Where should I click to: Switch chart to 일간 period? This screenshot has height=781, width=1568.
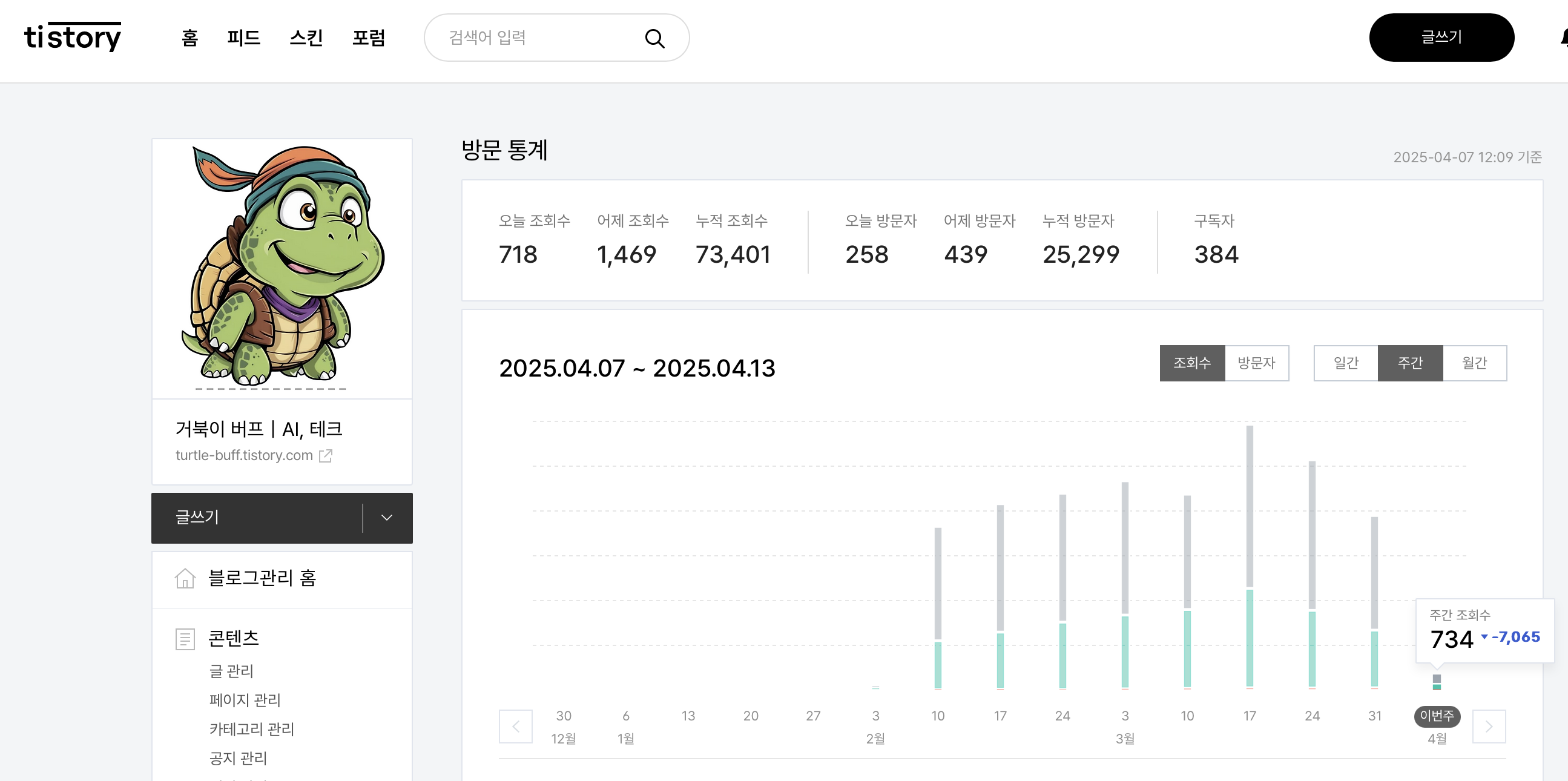click(1345, 363)
